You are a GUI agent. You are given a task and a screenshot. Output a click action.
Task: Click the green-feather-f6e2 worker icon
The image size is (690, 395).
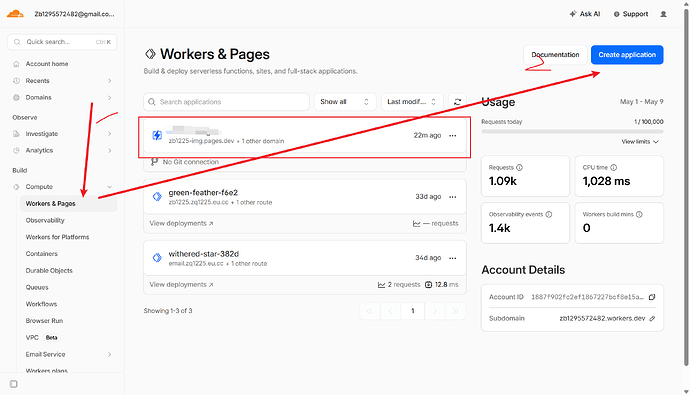point(157,197)
